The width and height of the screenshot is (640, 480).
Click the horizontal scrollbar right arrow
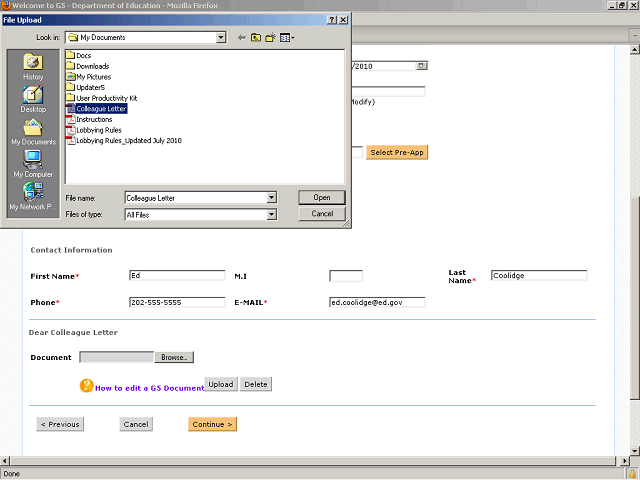pyautogui.click(x=624, y=461)
